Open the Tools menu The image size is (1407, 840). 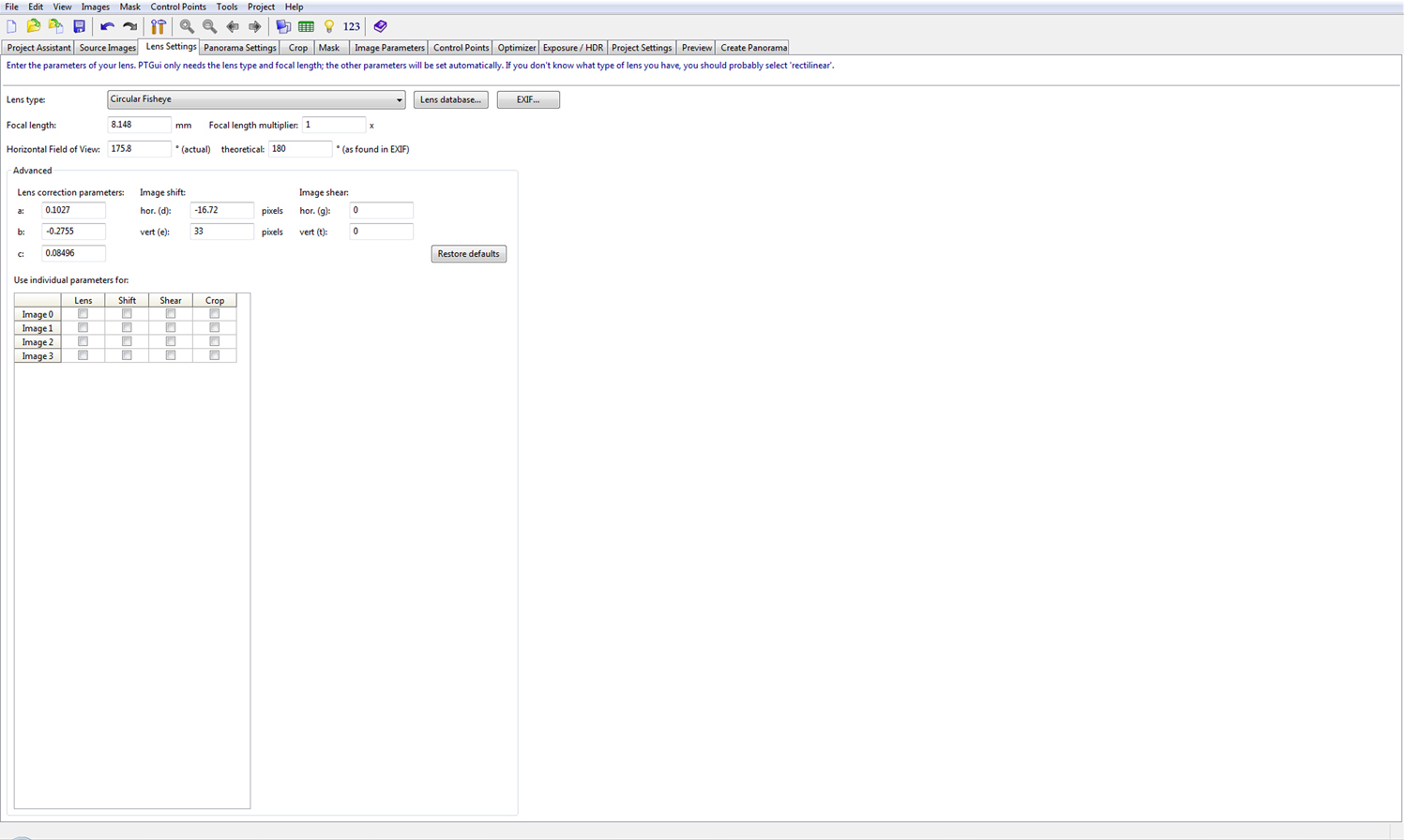click(227, 7)
